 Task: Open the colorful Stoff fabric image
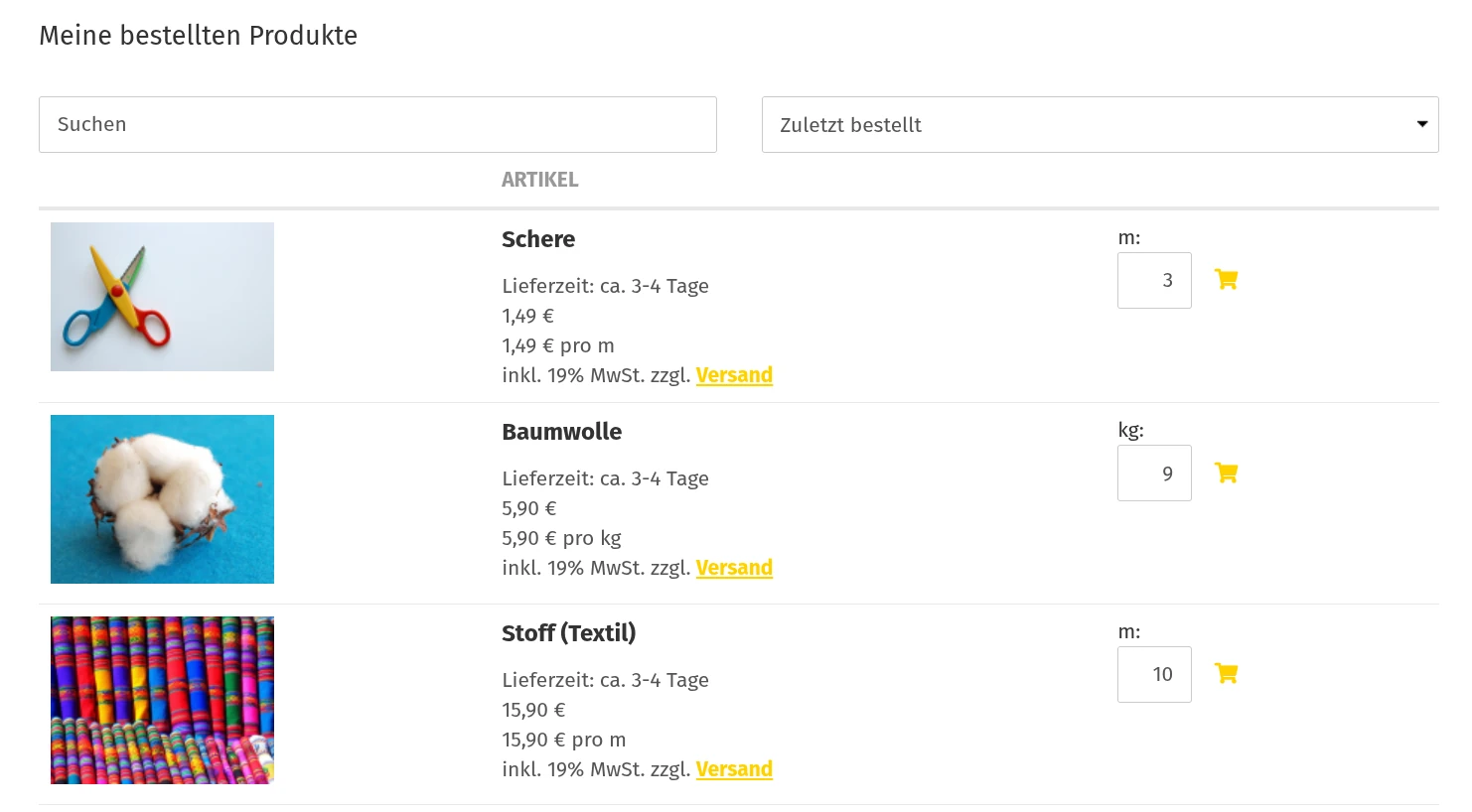[x=162, y=700]
